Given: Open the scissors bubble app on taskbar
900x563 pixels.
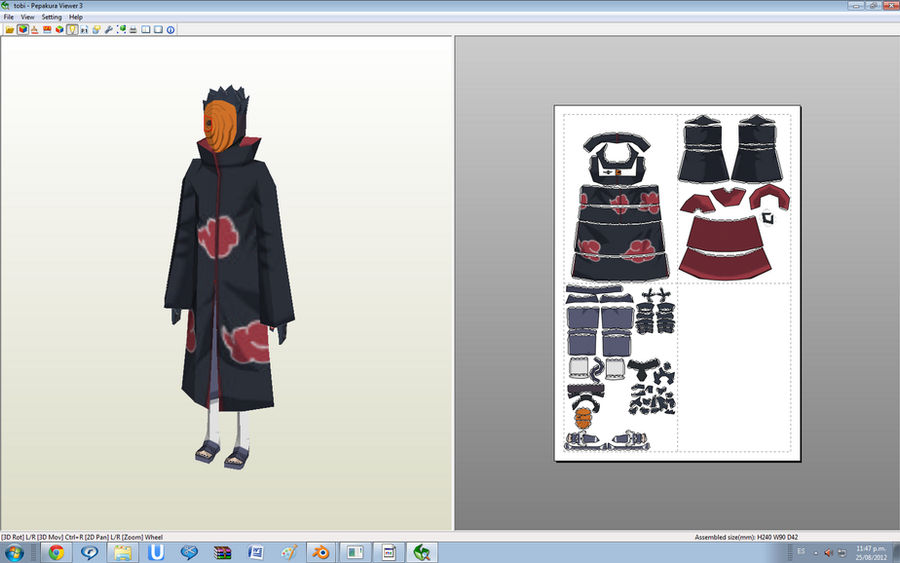Looking at the screenshot, I should tap(189, 553).
